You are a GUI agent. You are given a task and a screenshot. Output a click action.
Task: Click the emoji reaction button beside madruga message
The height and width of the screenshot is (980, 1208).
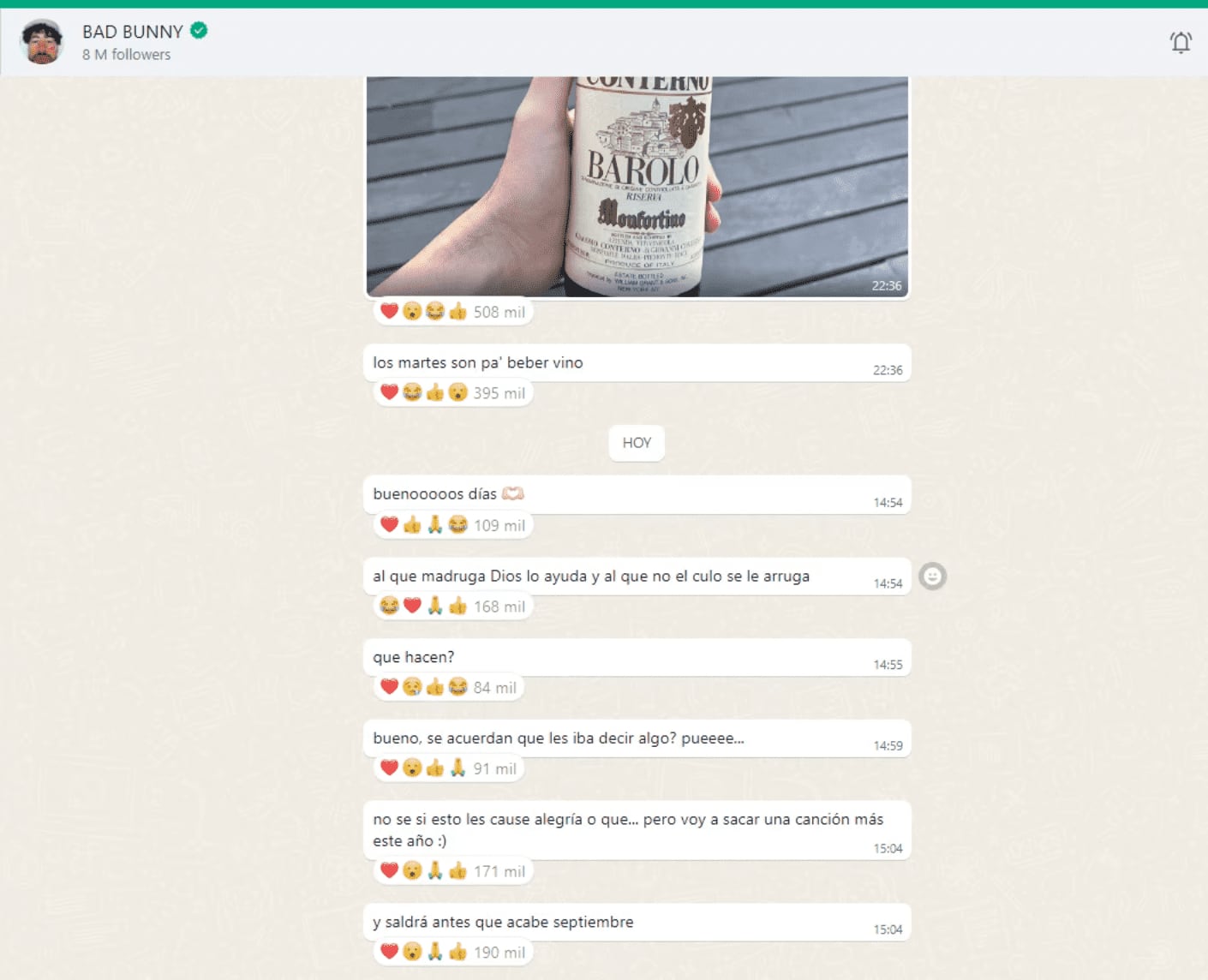pos(932,577)
